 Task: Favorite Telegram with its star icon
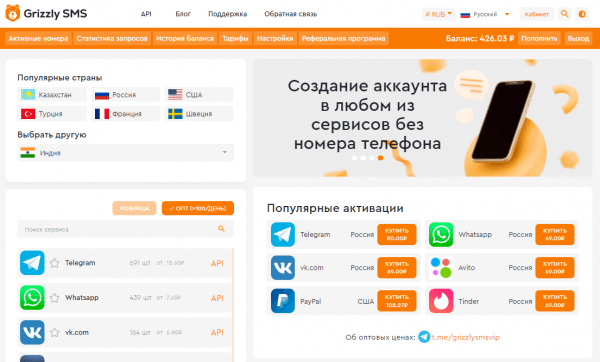click(x=55, y=263)
